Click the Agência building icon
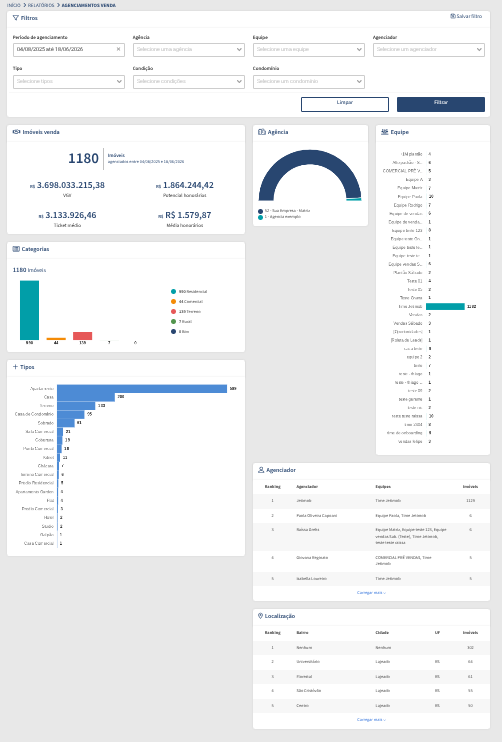Screen dimensions: 502x742 [262, 132]
